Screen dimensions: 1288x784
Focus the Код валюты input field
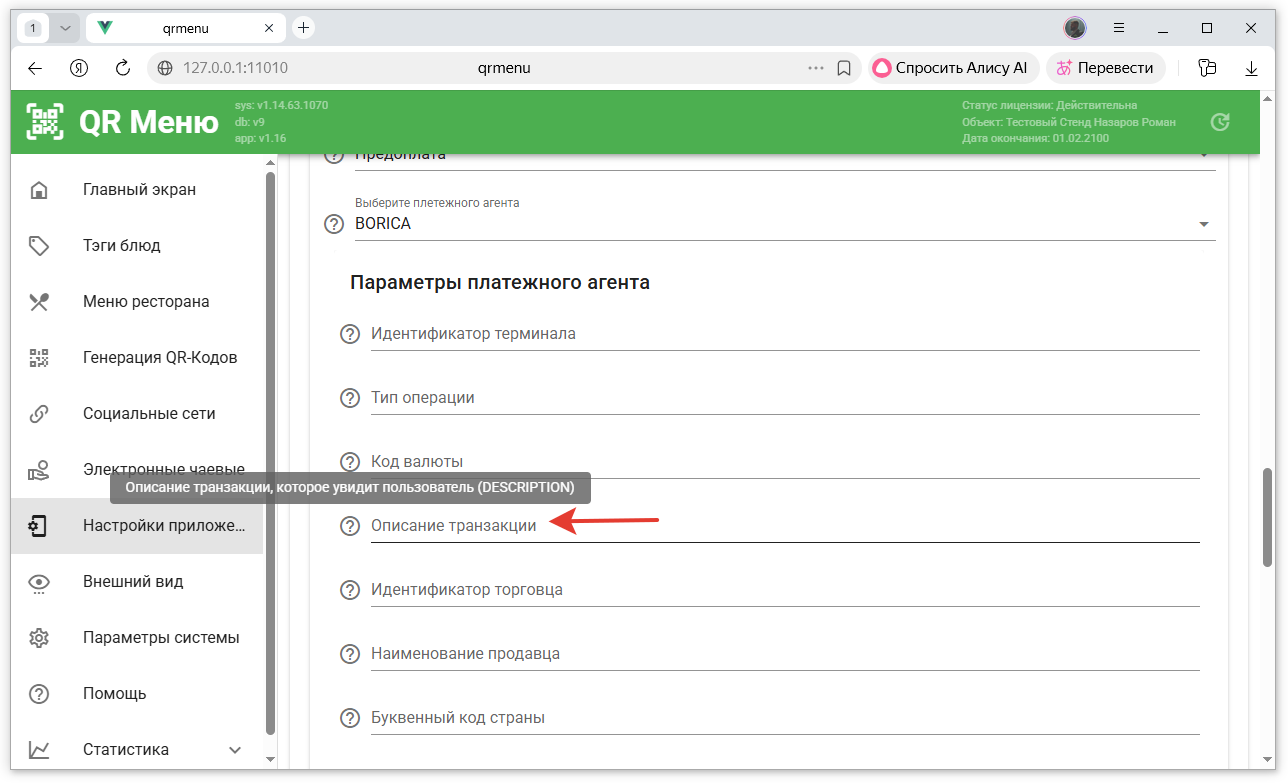(784, 462)
